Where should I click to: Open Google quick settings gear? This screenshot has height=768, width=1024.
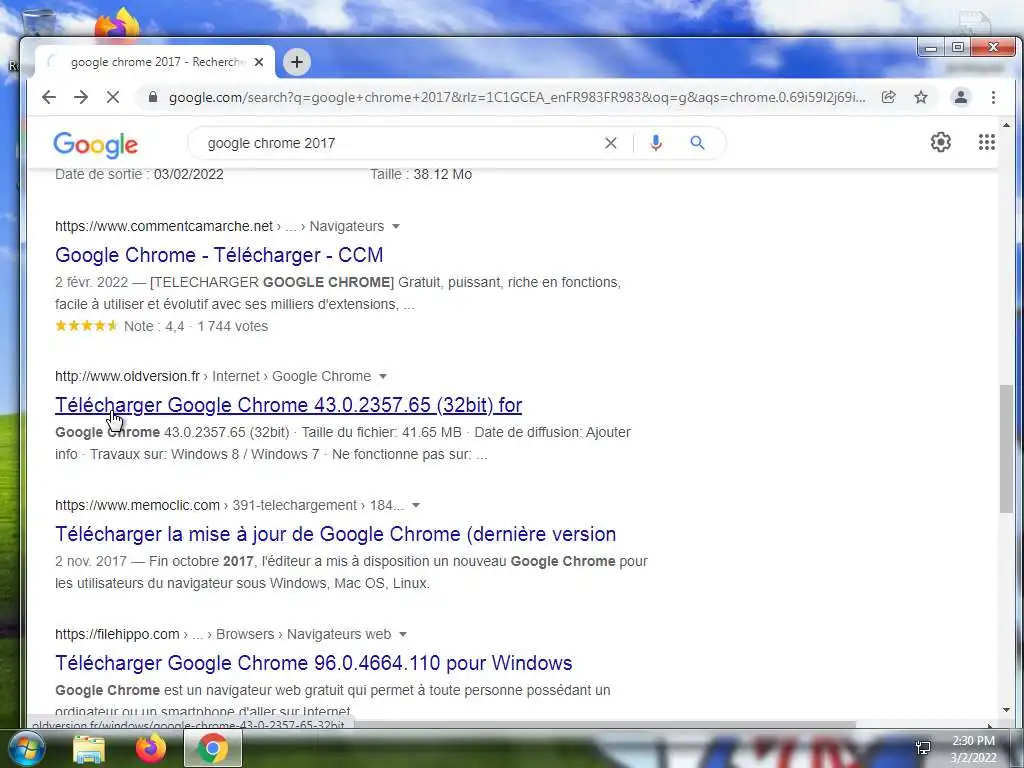click(940, 142)
